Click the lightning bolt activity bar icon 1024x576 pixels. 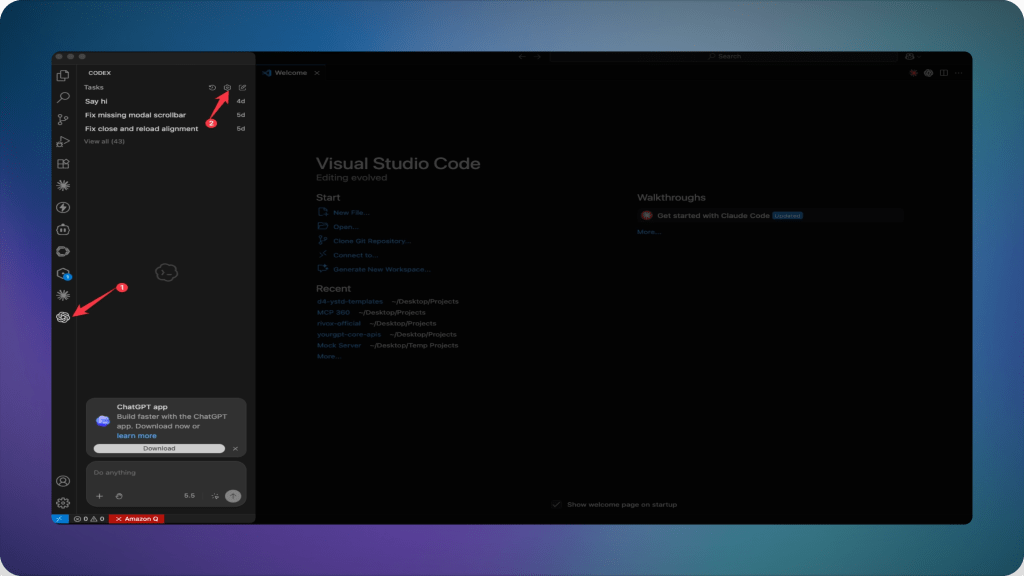(x=63, y=208)
